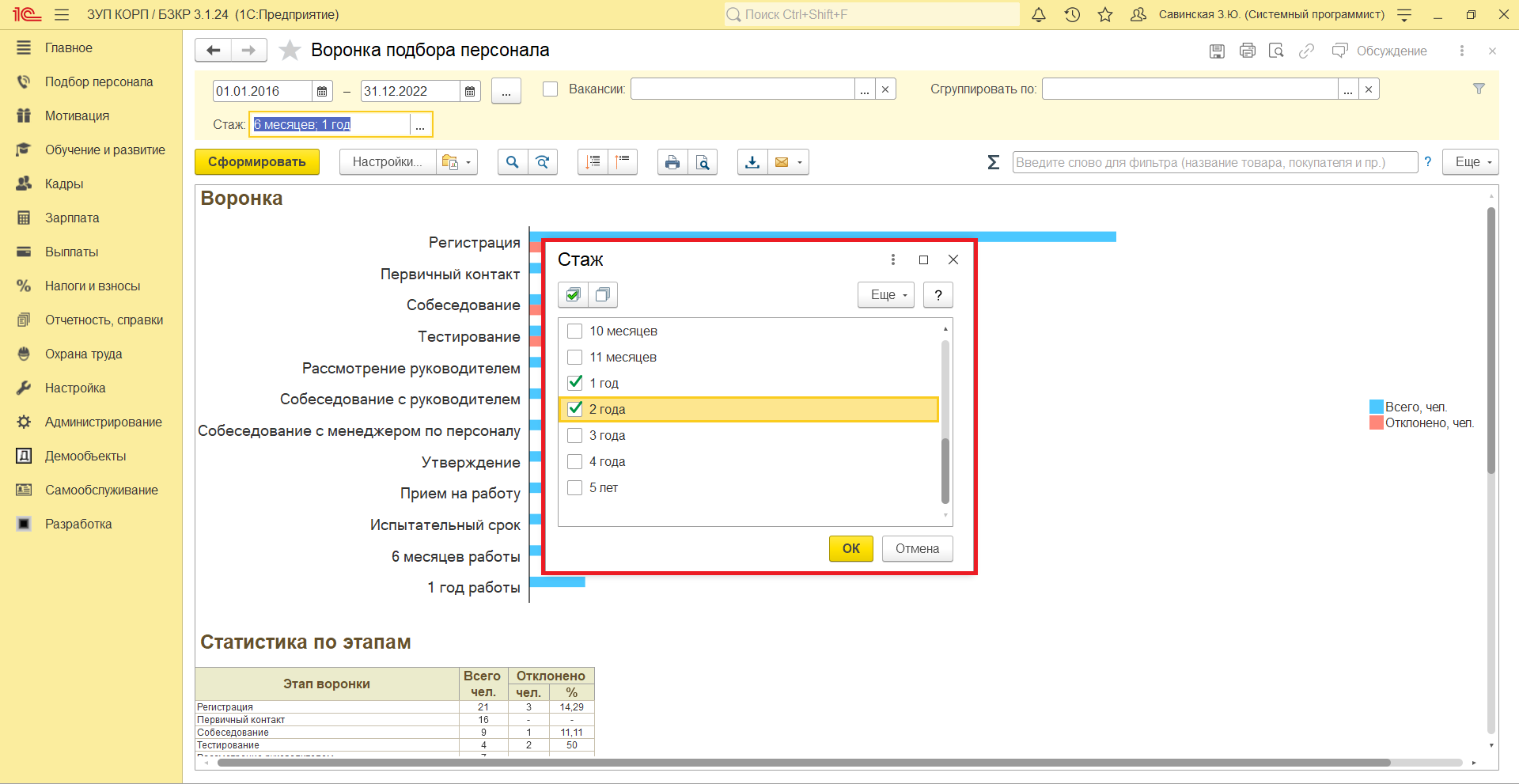The width and height of the screenshot is (1519, 784).
Task: Open notifications bell icon
Action: 1039,15
